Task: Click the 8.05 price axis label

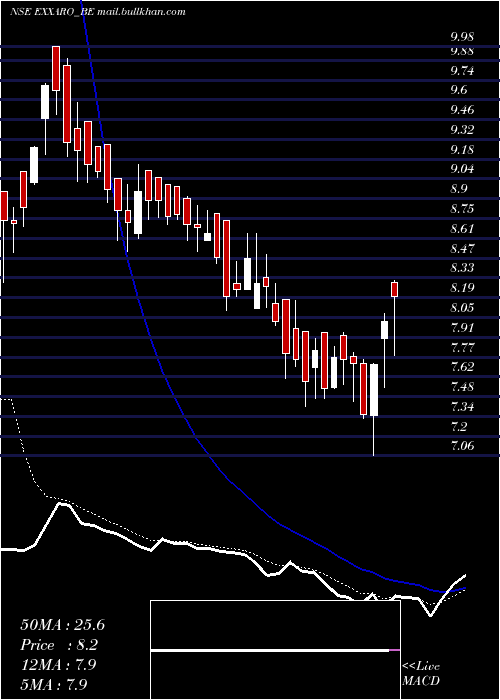Action: (x=462, y=308)
